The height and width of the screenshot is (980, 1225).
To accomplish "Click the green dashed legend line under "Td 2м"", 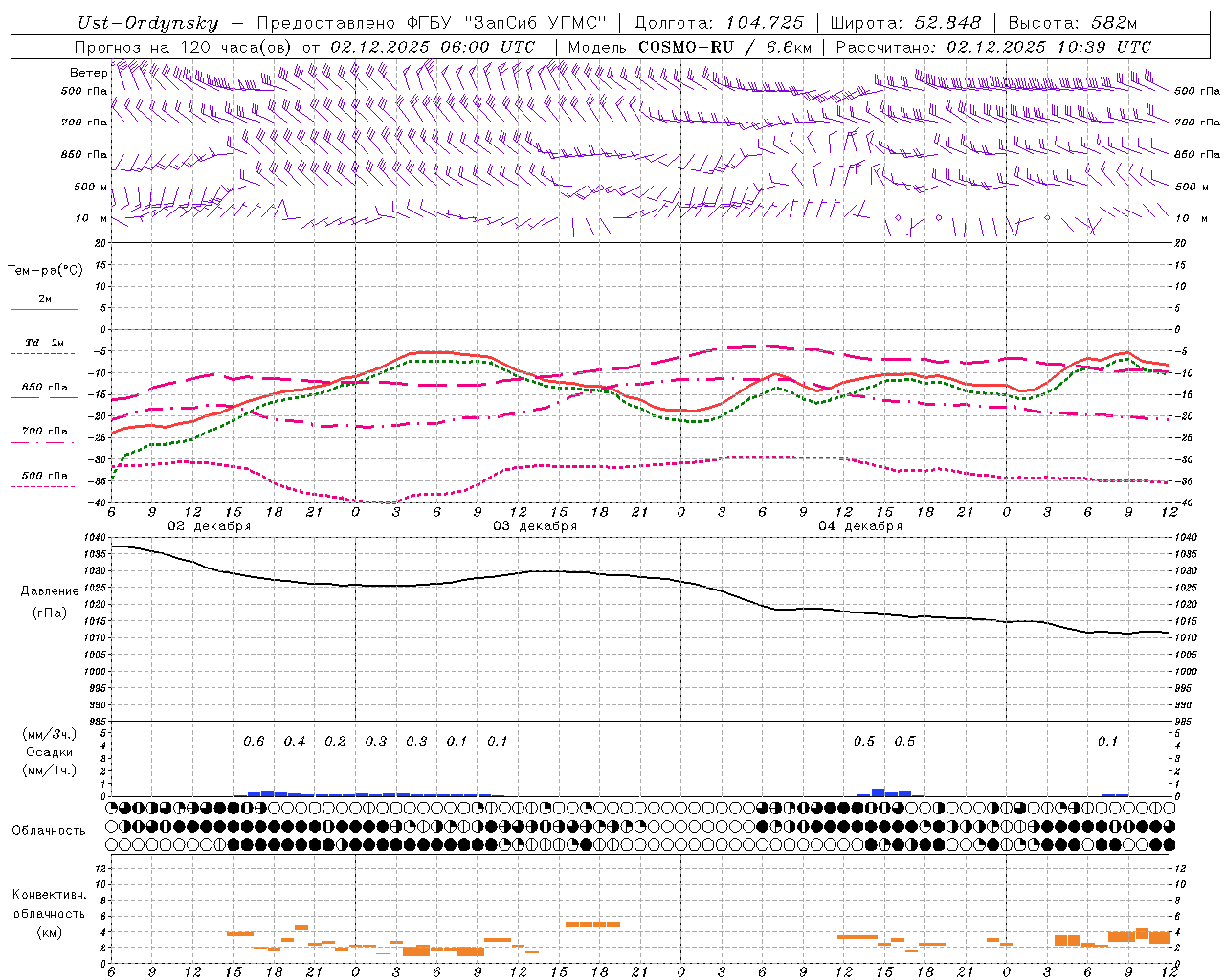I will point(44,354).
